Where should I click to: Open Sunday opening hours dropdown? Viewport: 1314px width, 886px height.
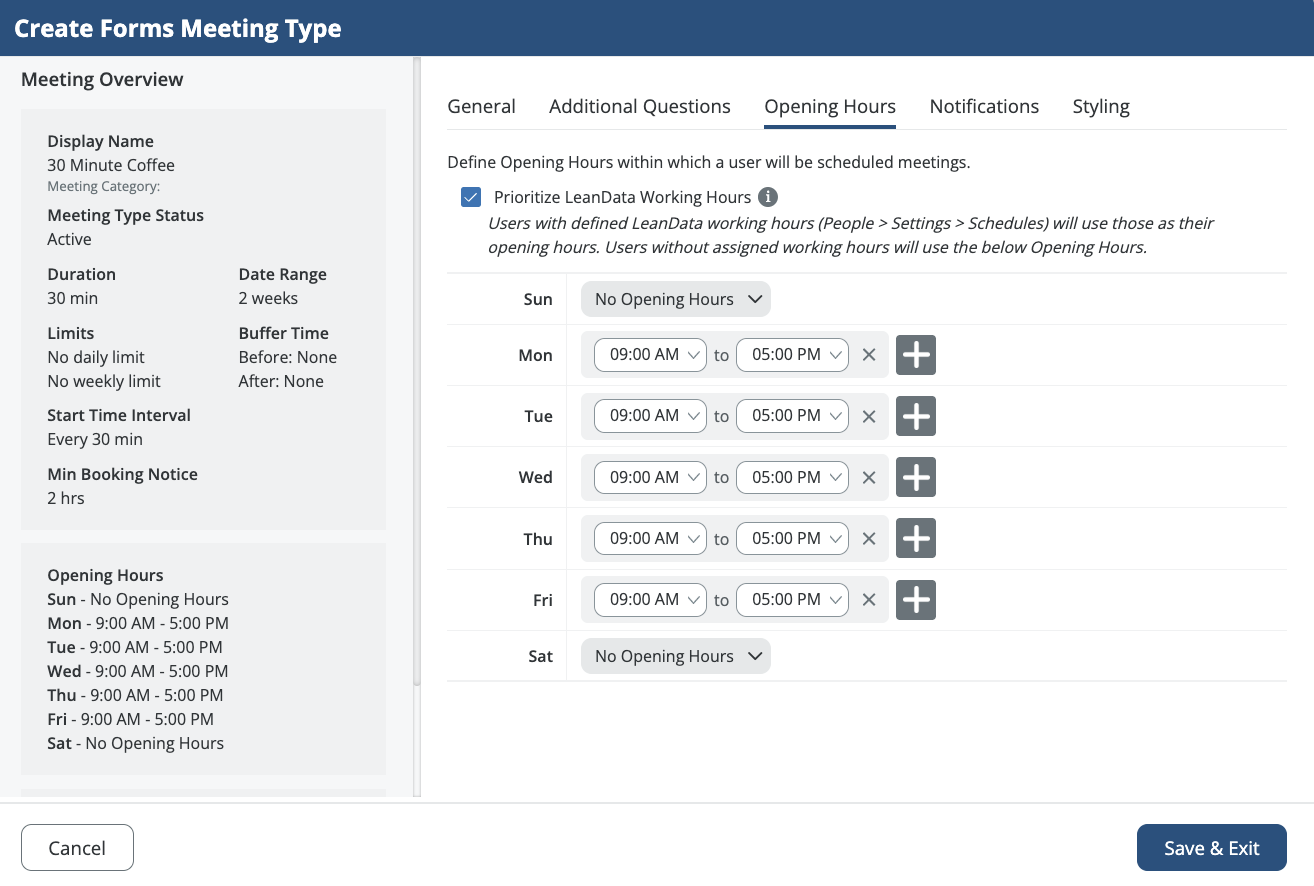click(676, 299)
